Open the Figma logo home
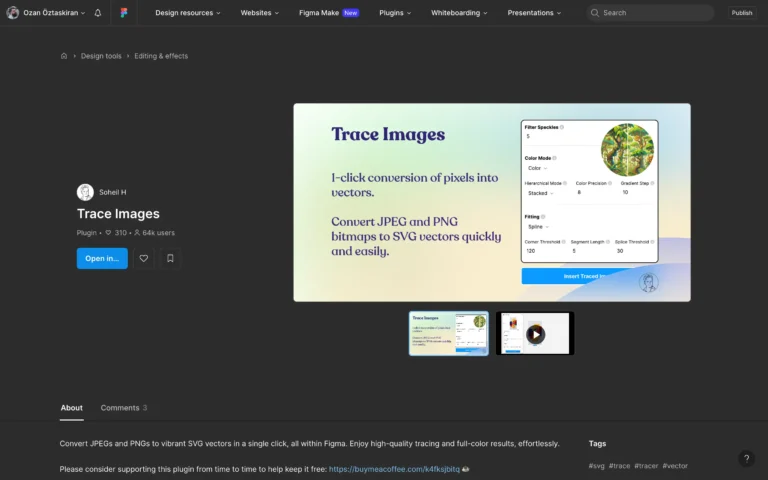The image size is (768, 480). 124,13
